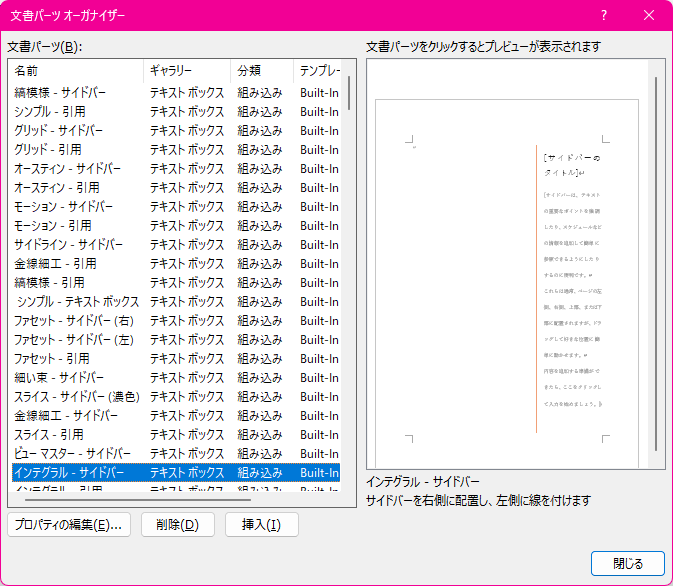Select row 金線細工 - サイドバー
Viewport: 673px width, 586px height.
click(x=176, y=416)
